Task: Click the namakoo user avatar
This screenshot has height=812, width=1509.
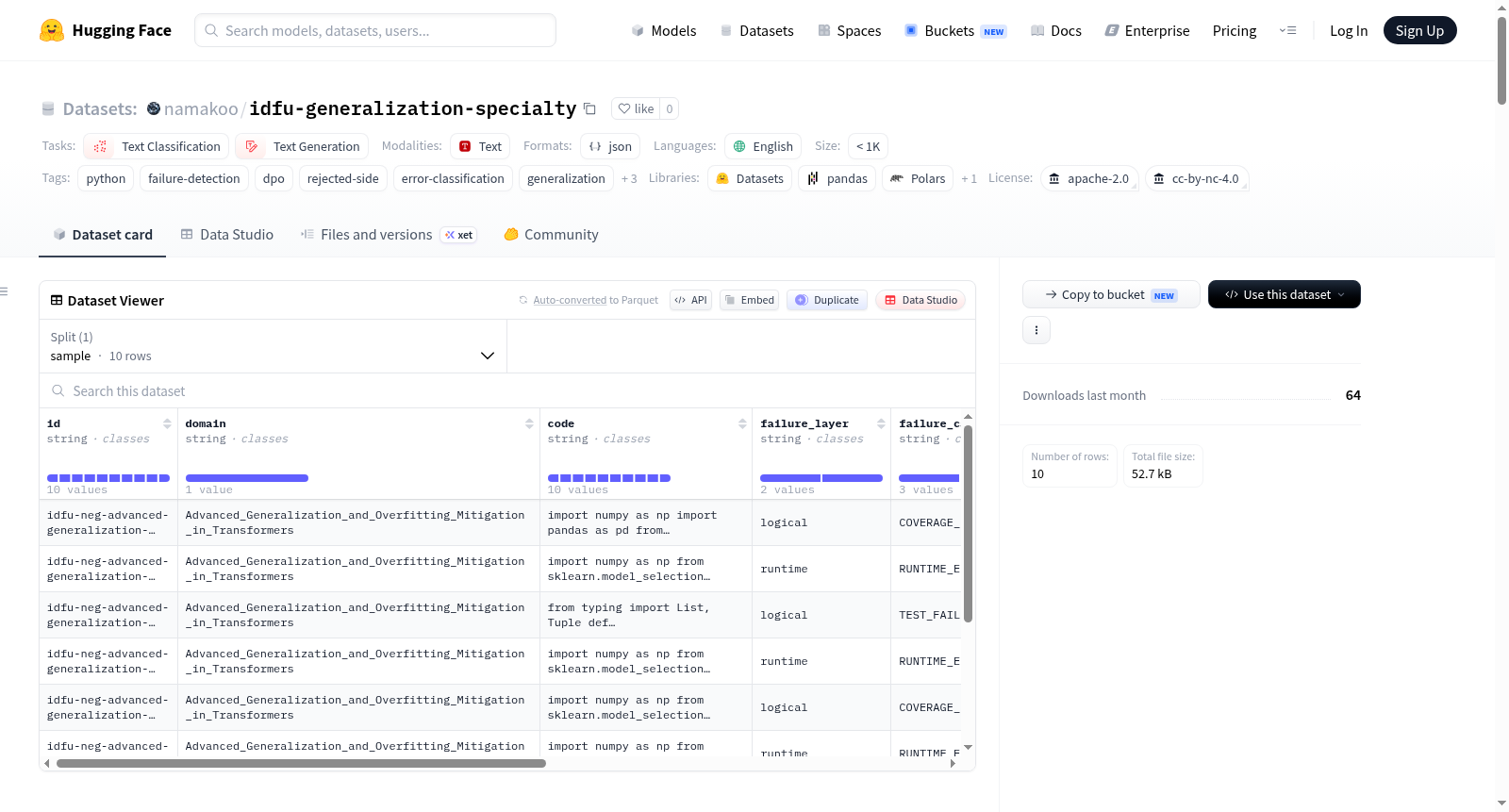Action: coord(154,108)
